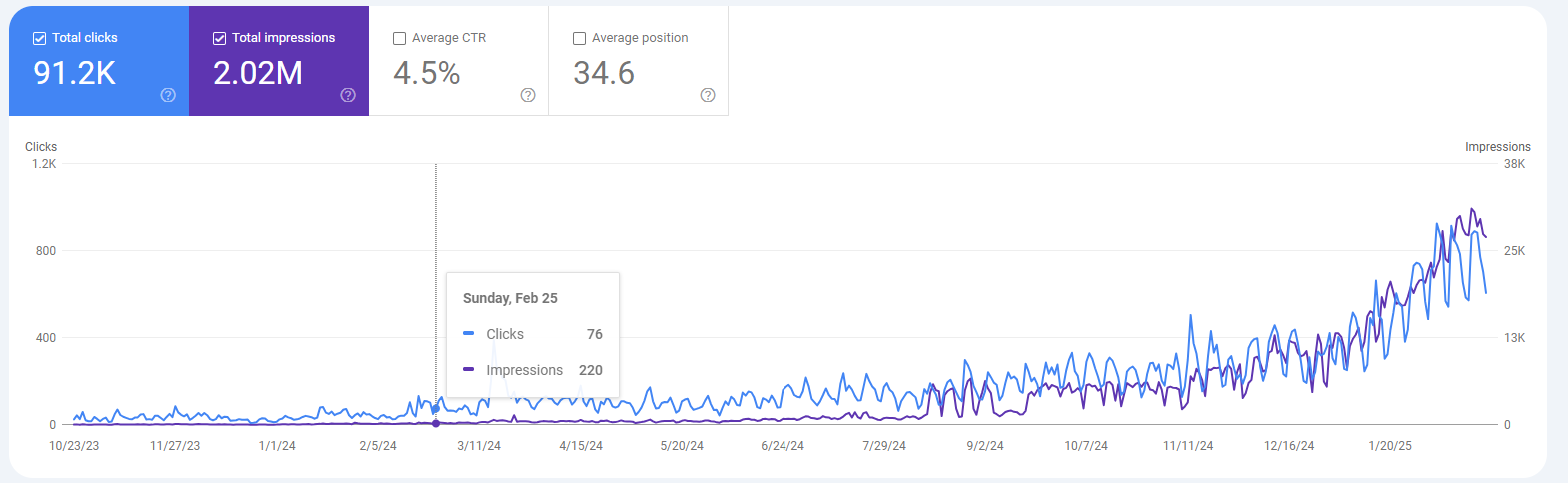This screenshot has width=1568, height=483.
Task: Enable the Average position checkbox
Action: tap(579, 38)
